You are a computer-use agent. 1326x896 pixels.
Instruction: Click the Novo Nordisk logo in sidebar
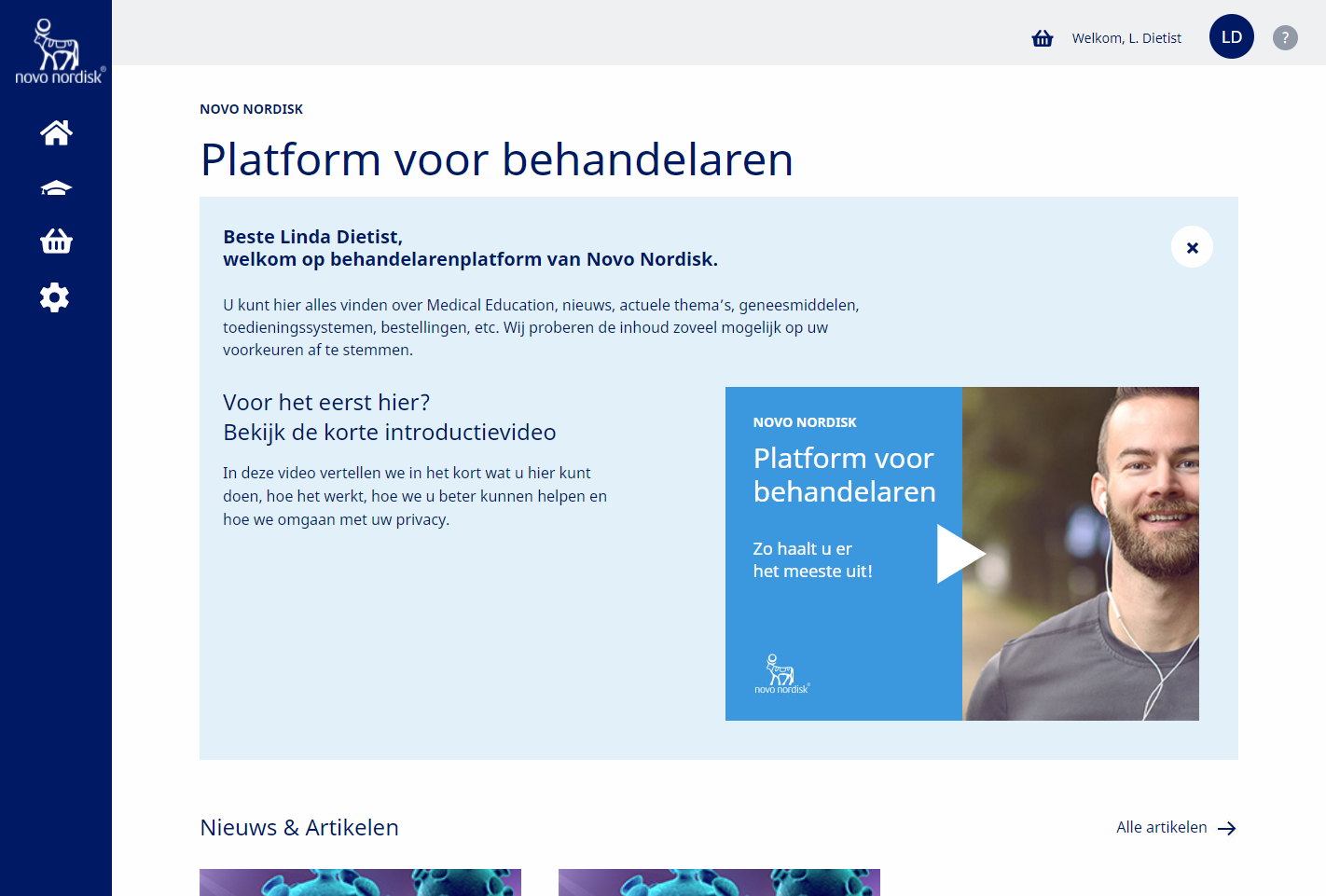(60, 51)
